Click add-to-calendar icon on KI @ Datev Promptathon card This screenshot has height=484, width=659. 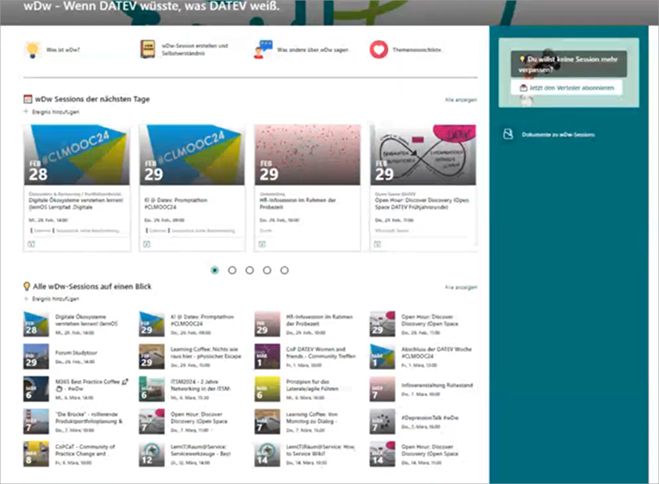[x=147, y=242]
